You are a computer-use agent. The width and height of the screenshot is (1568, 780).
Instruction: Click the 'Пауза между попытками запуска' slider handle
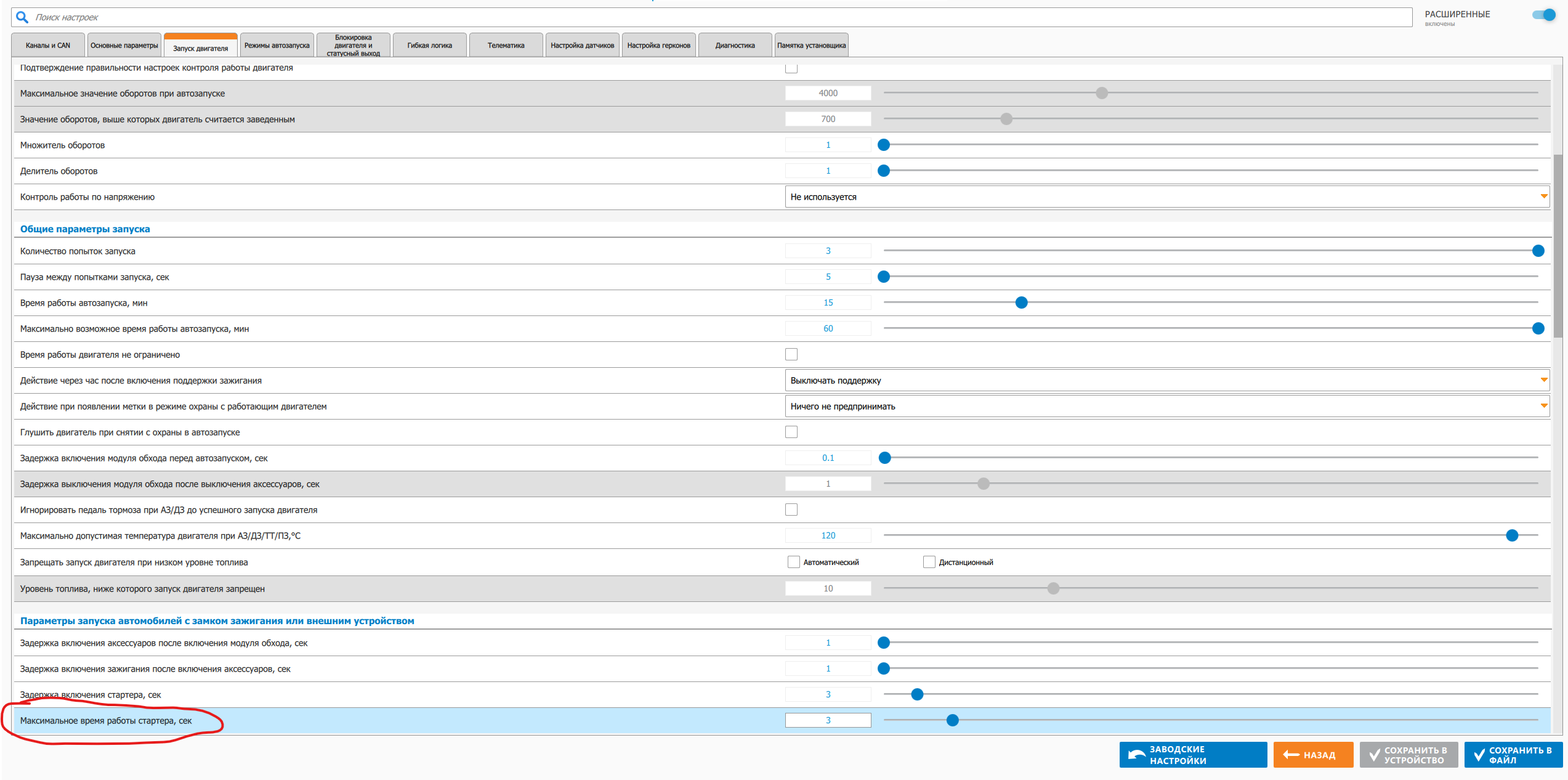(x=884, y=277)
